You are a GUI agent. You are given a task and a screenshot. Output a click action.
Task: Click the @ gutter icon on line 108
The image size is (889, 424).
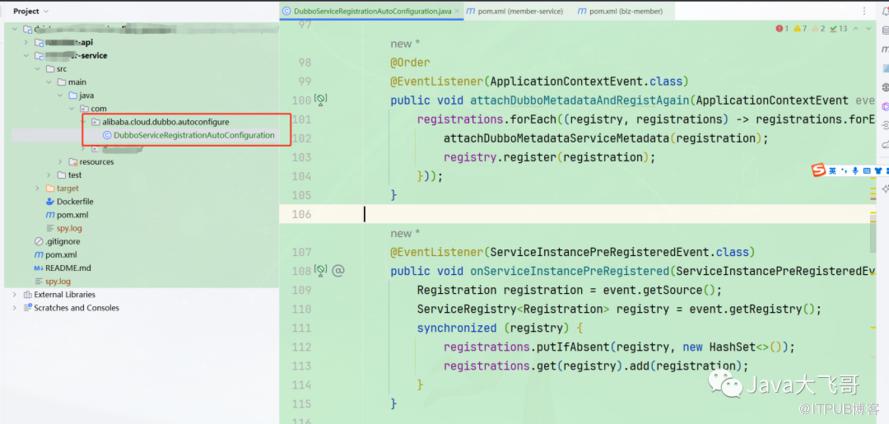pyautogui.click(x=339, y=270)
